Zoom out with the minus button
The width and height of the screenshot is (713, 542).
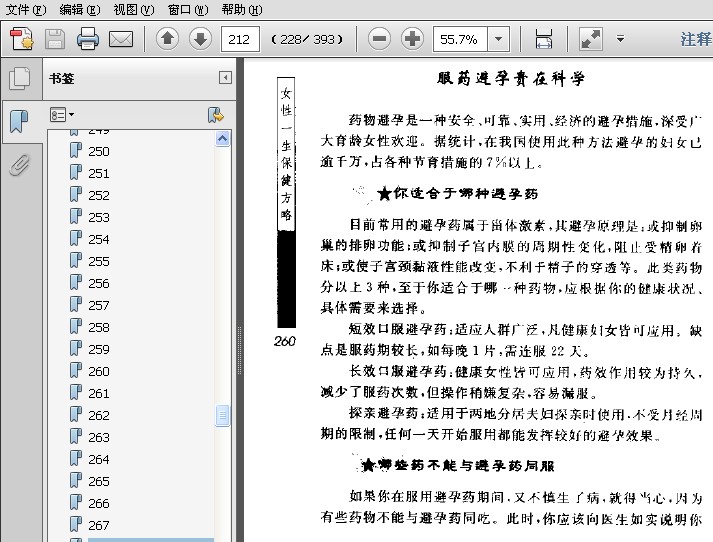(x=379, y=39)
